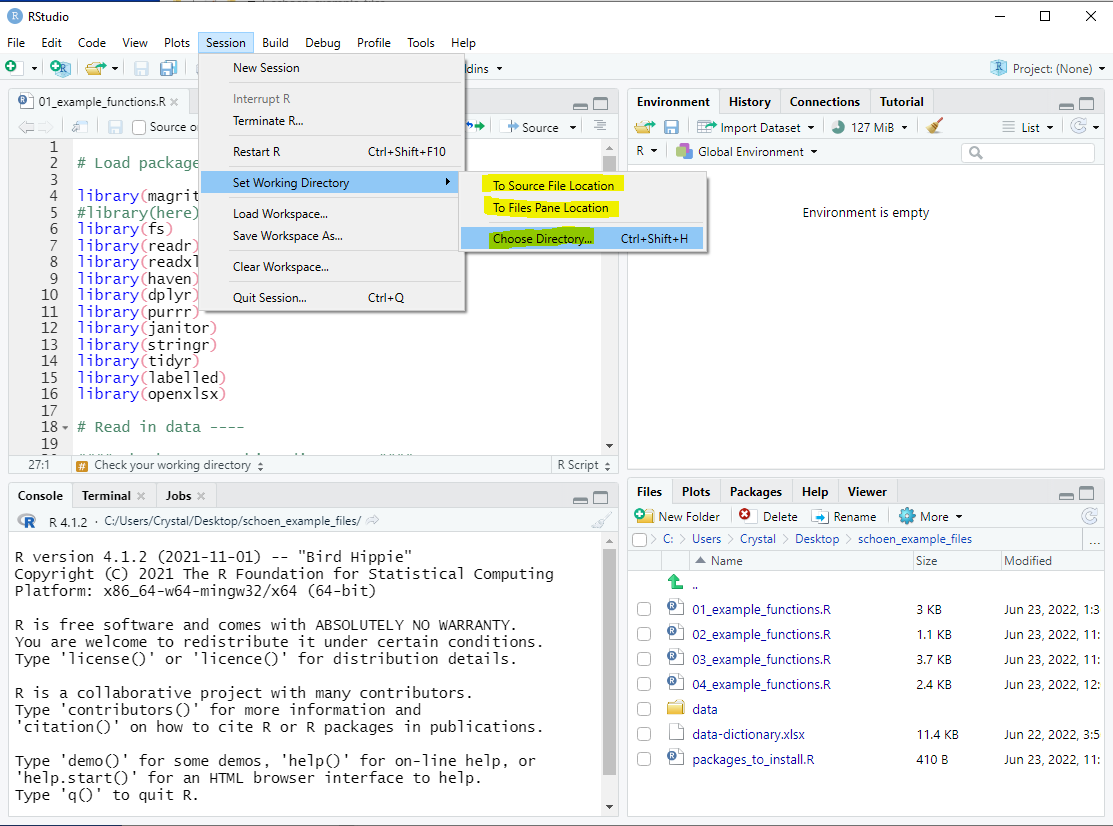Toggle the Source on Save checkbox
The image size is (1113, 826).
139,127
